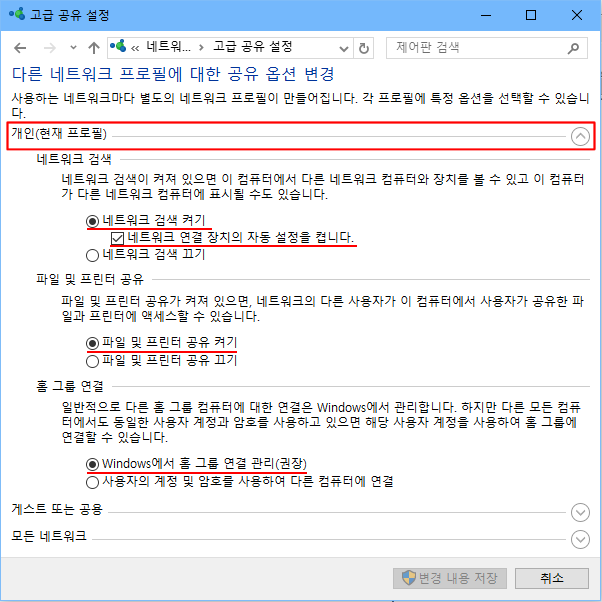602x602 pixels.
Task: Click the Back navigation arrow
Action: click(x=21, y=47)
